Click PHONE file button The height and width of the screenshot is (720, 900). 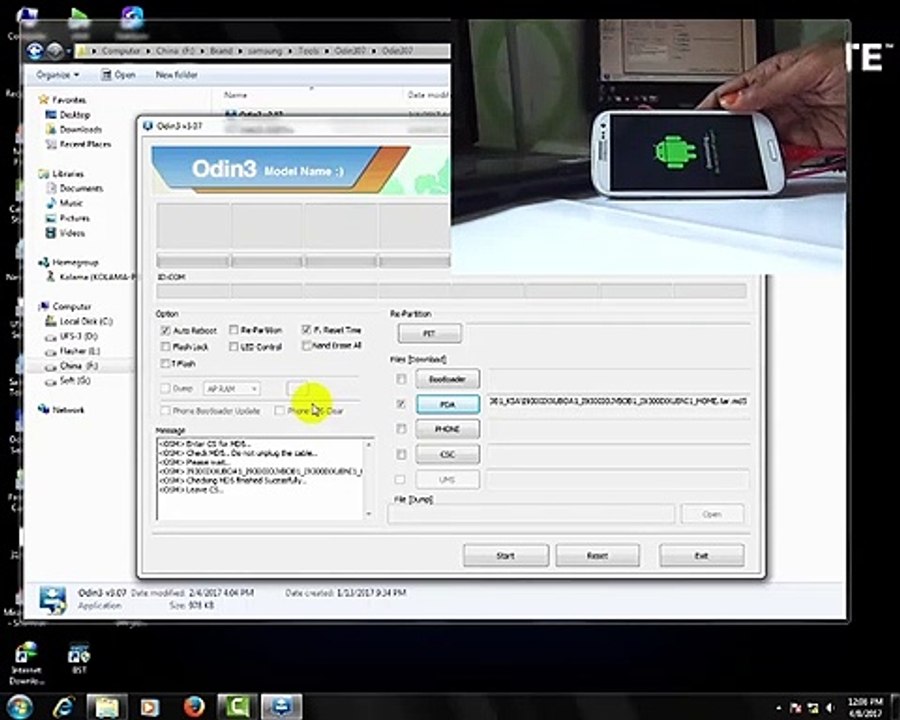pyautogui.click(x=448, y=429)
